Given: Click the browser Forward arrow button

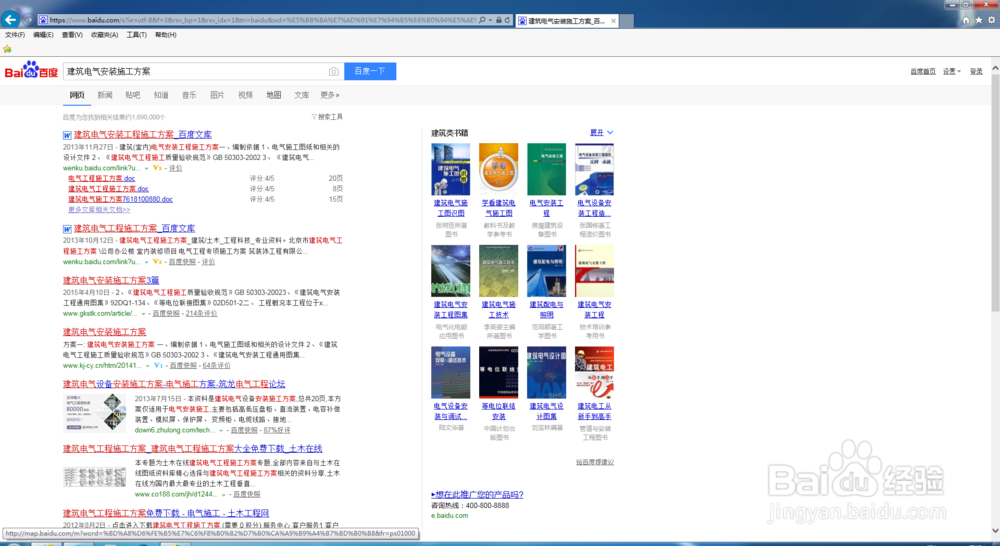Looking at the screenshot, I should pos(28,20).
